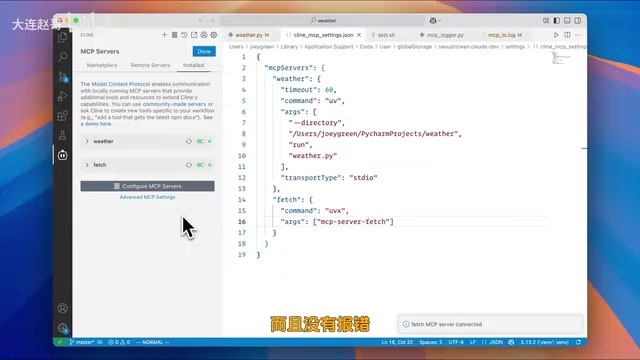Viewport: 640px width, 360px height.
Task: Expand the fetch server row
Action: pos(147,165)
